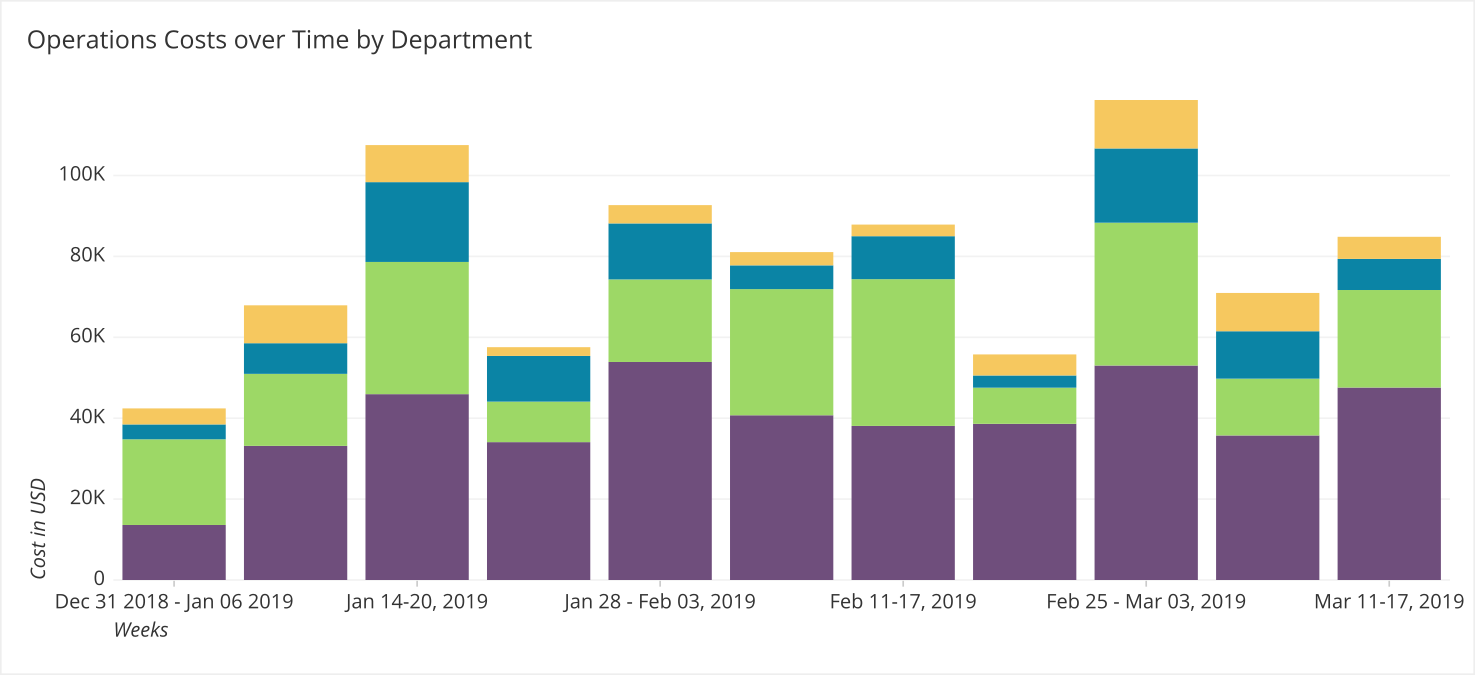
Task: Click the chart title "Operations Costs over Time by Department"
Action: [x=279, y=40]
